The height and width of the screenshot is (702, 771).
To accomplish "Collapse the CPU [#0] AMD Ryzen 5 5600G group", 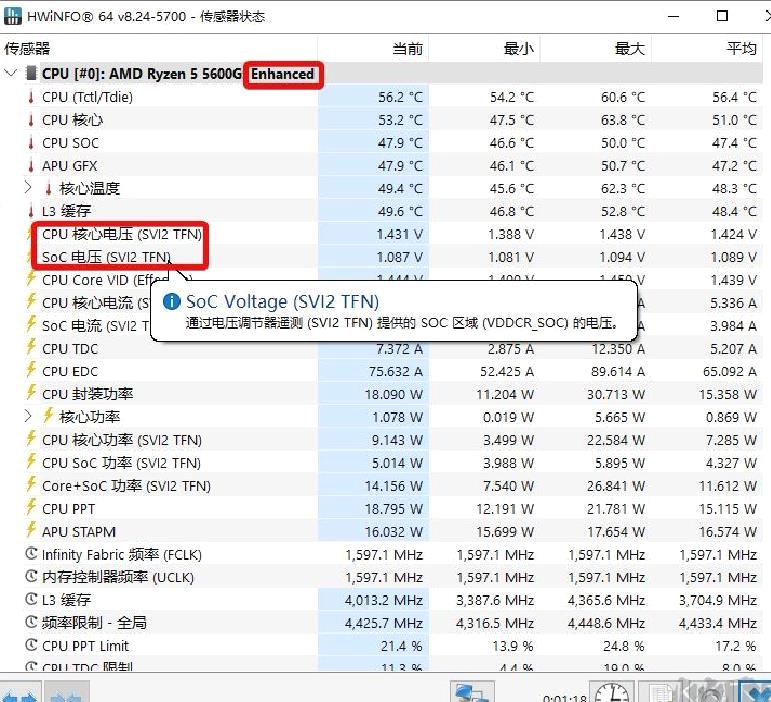I will (10, 74).
